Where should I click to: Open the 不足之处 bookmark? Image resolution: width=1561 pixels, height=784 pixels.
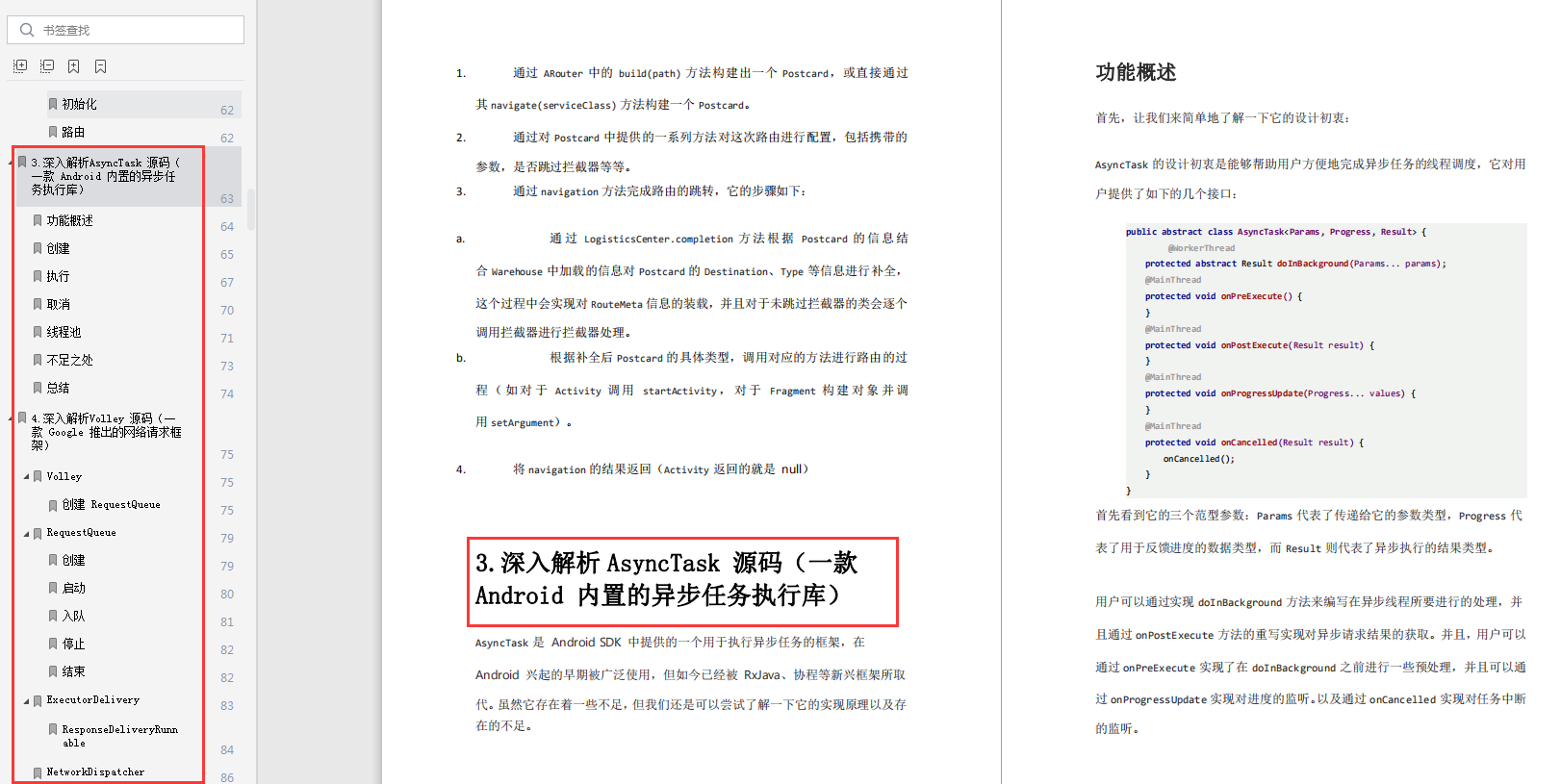click(x=69, y=360)
